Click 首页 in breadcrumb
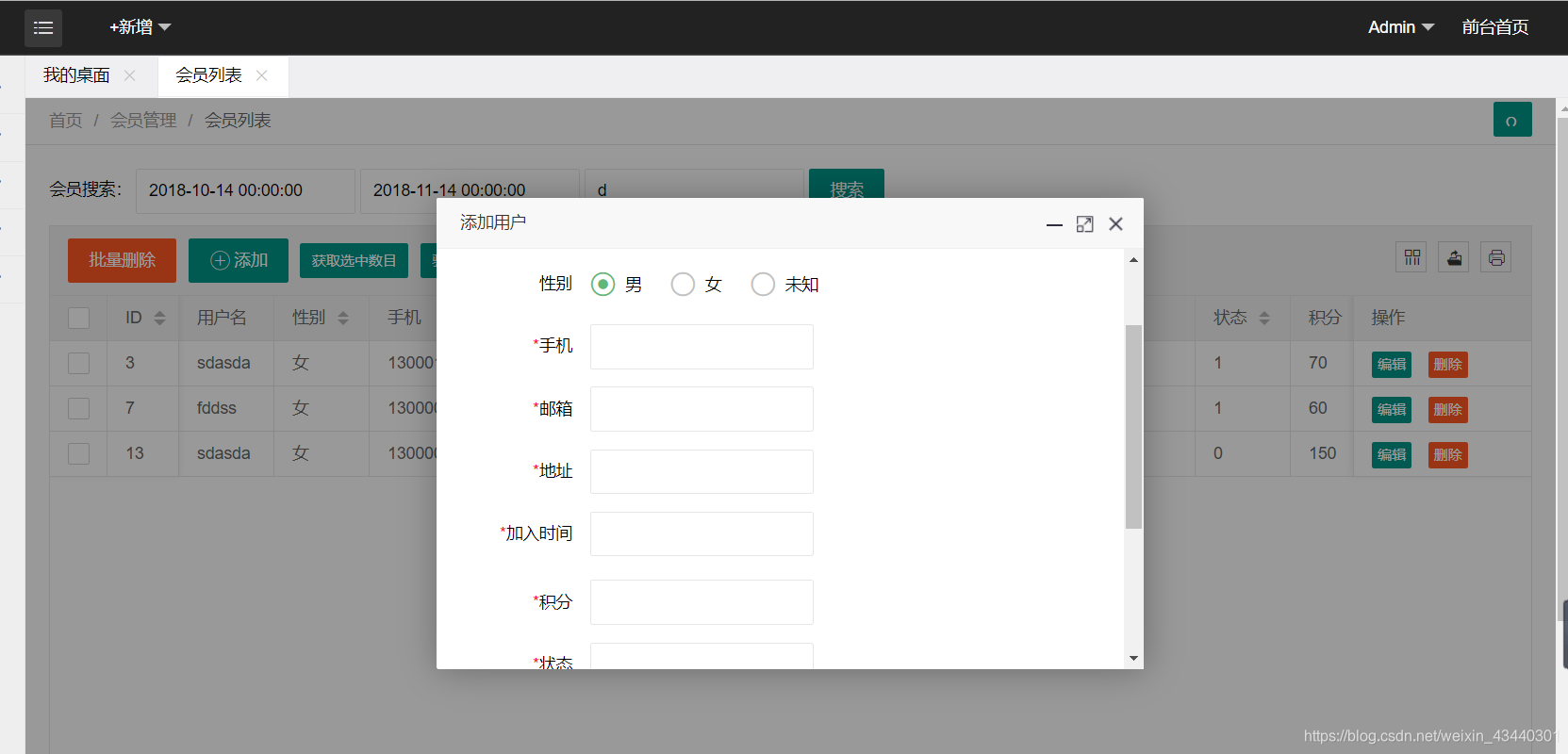The height and width of the screenshot is (754, 1568). [66, 121]
